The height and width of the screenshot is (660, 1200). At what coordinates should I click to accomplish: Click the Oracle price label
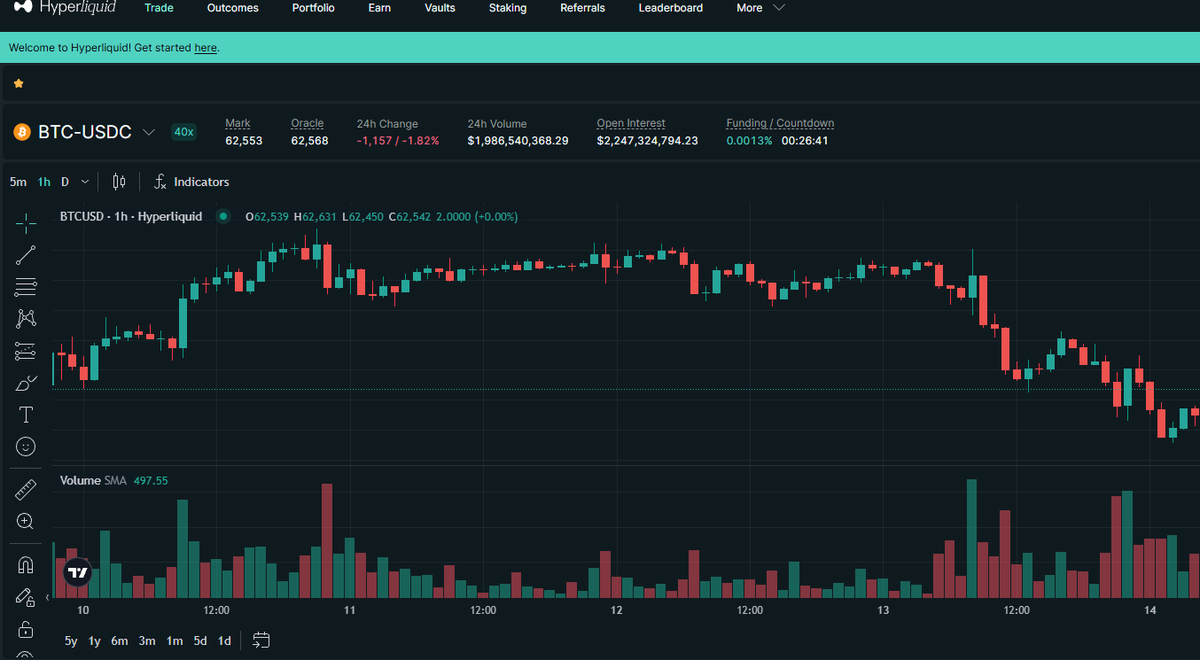(x=307, y=124)
